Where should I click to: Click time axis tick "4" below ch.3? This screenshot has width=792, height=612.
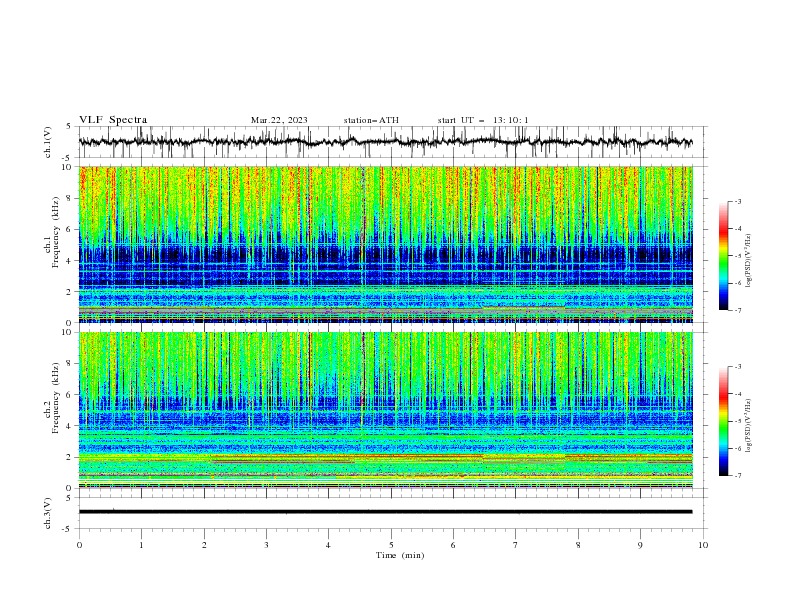(328, 545)
